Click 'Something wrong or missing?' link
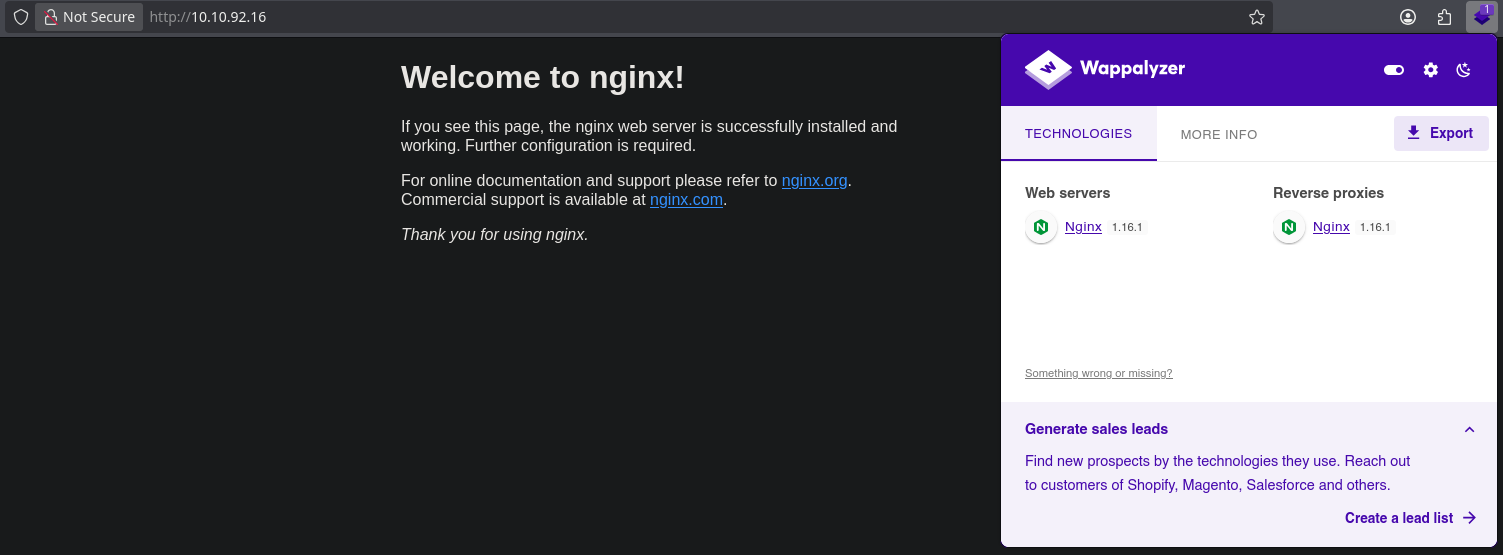 pyautogui.click(x=1098, y=373)
